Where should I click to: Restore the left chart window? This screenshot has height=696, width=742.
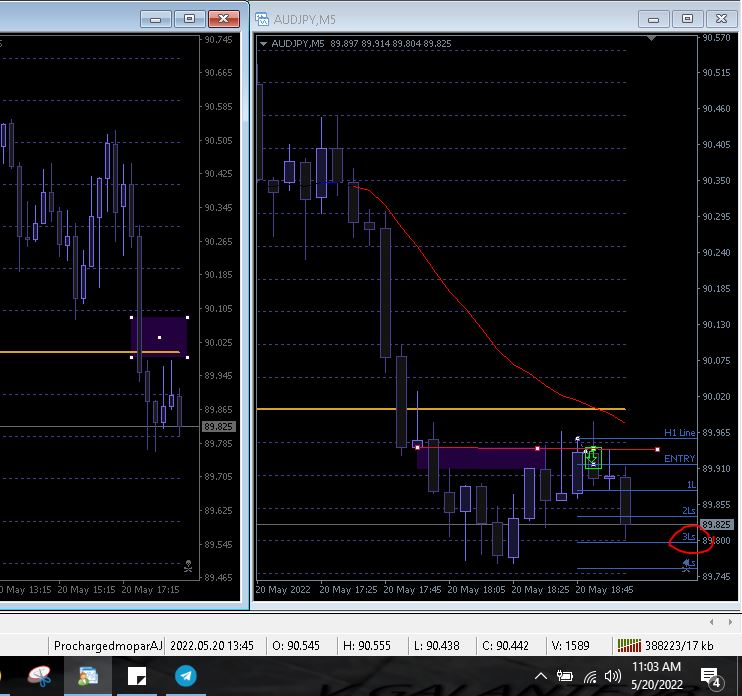click(x=190, y=19)
